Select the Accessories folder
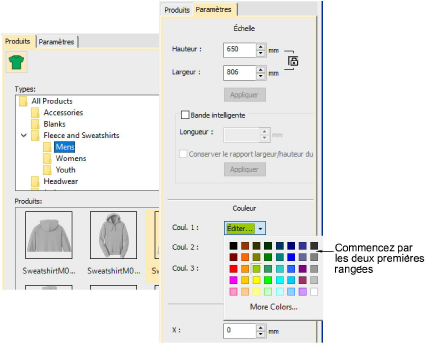The height and width of the screenshot is (360, 427). 63,113
